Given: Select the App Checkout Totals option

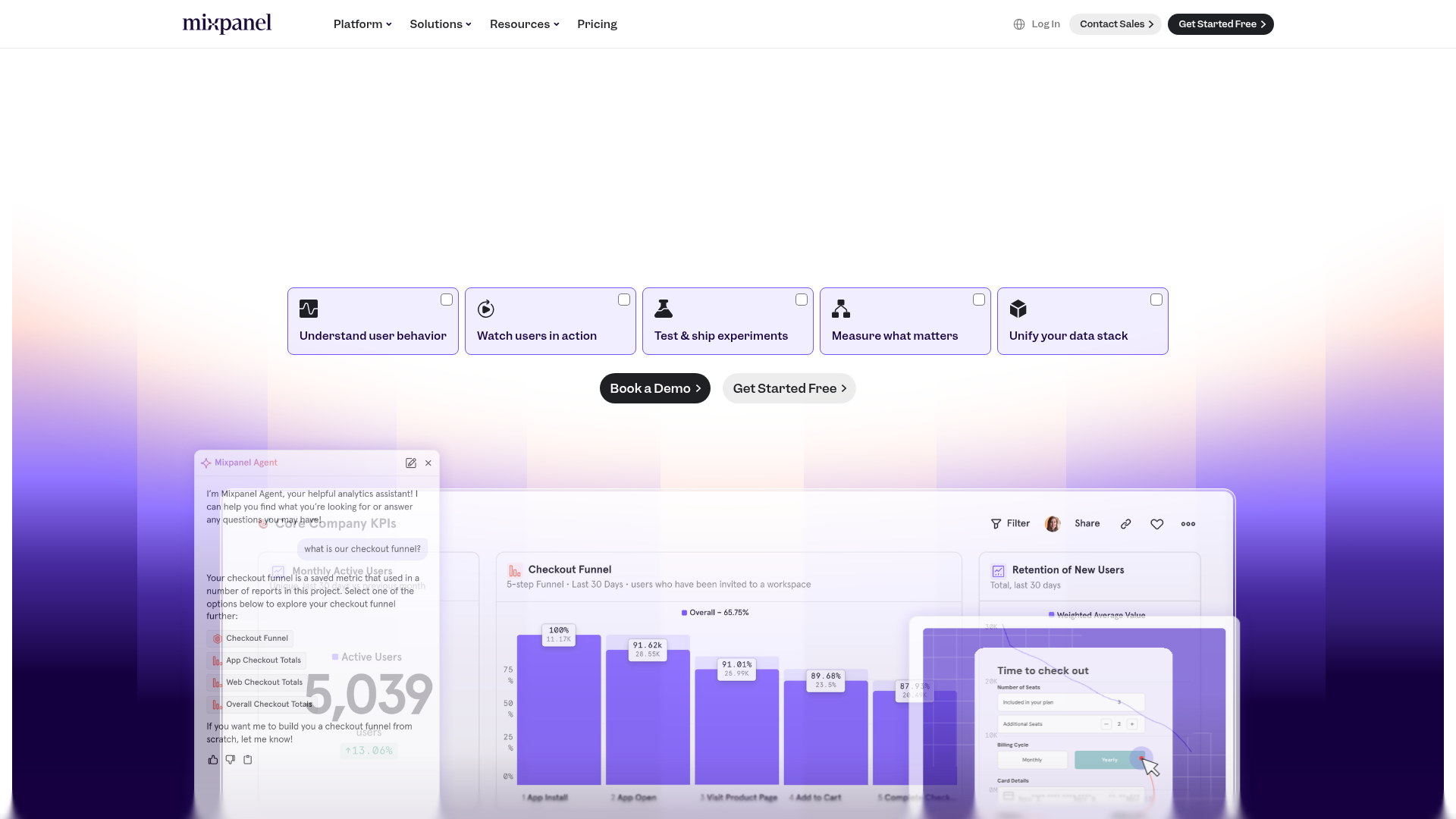Looking at the screenshot, I should point(256,661).
